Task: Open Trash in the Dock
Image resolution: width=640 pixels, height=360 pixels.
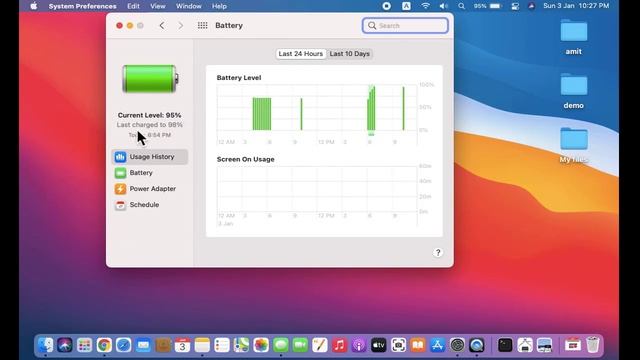Action: (593, 345)
